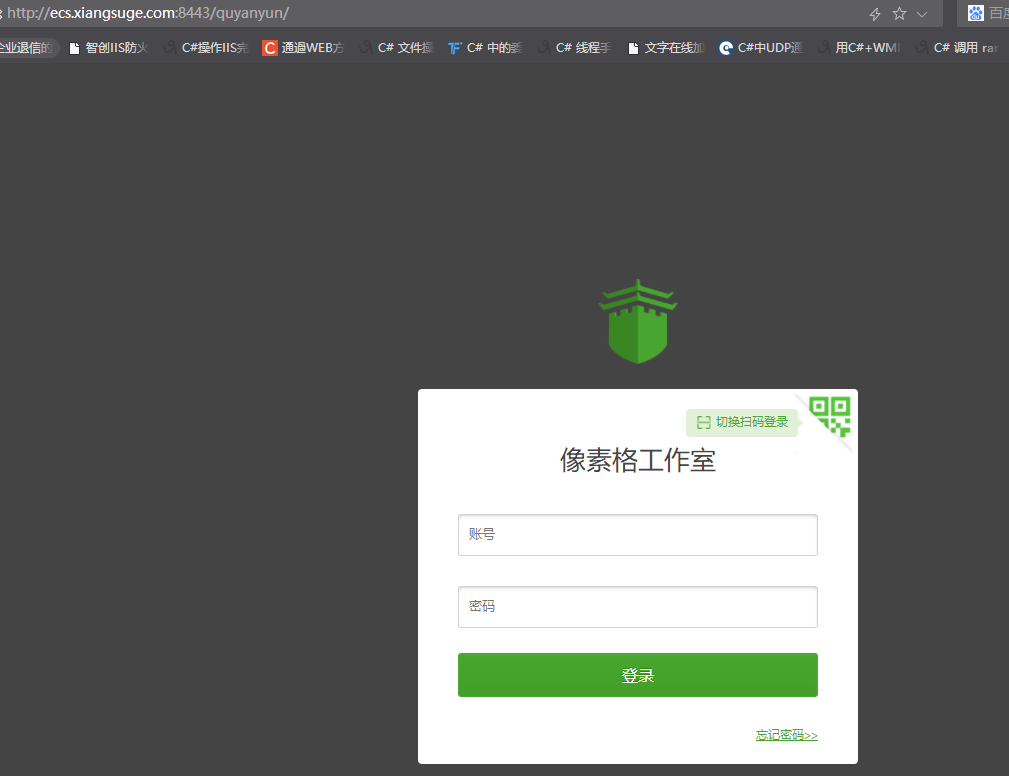Screen dimensions: 1009x776
Task: Expand the address bar dropdown arrow
Action: click(x=922, y=13)
